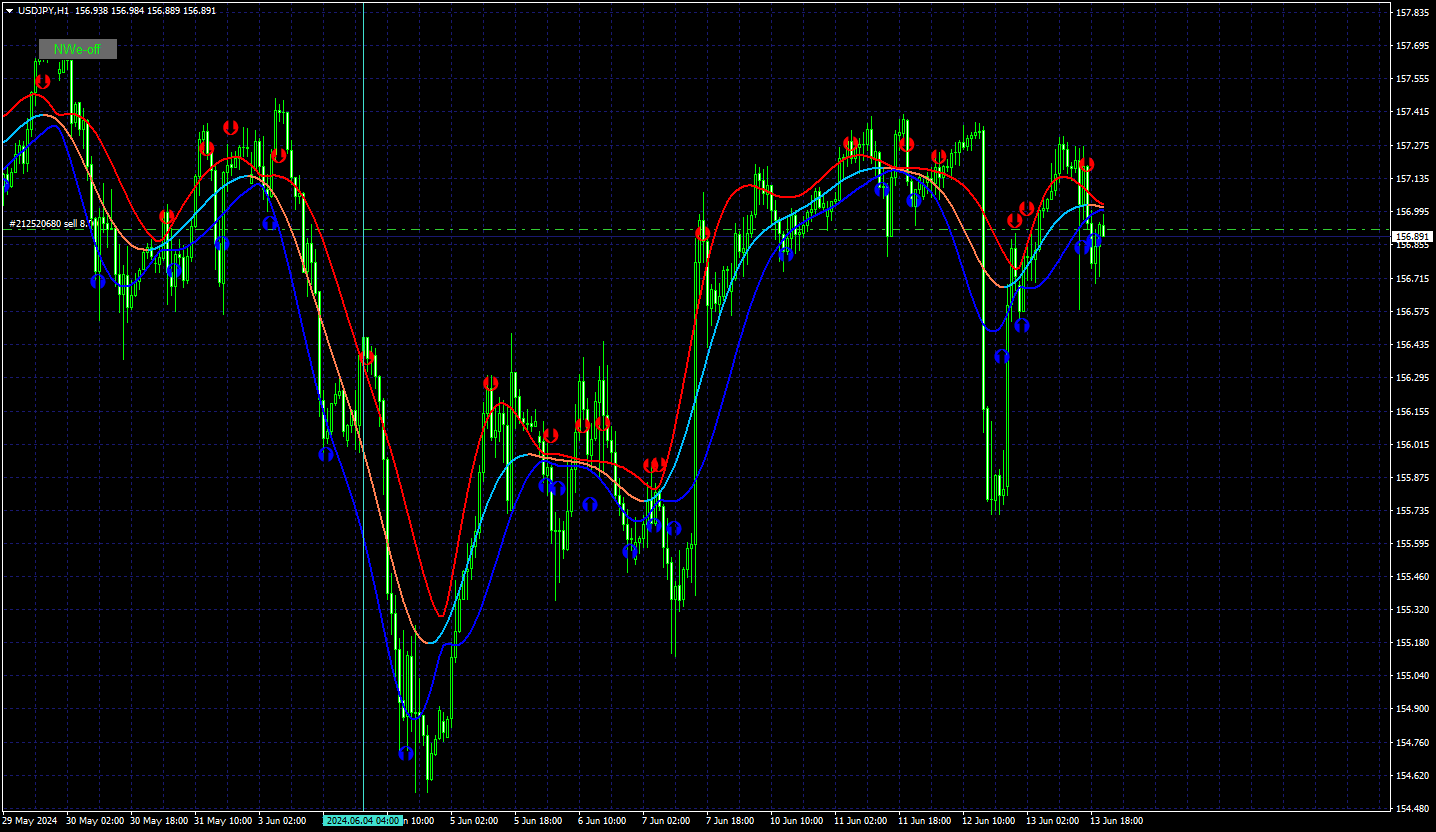Open the USDJPY,H1 chart dropdown triangle

click(9, 10)
